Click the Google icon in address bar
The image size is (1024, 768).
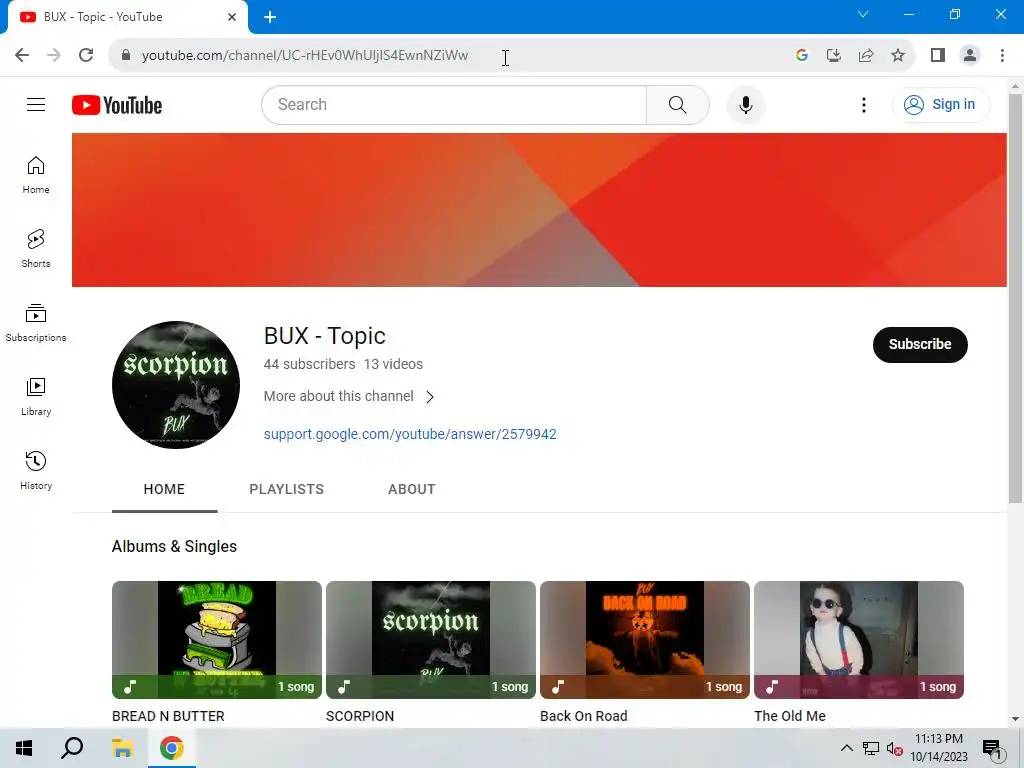(802, 55)
